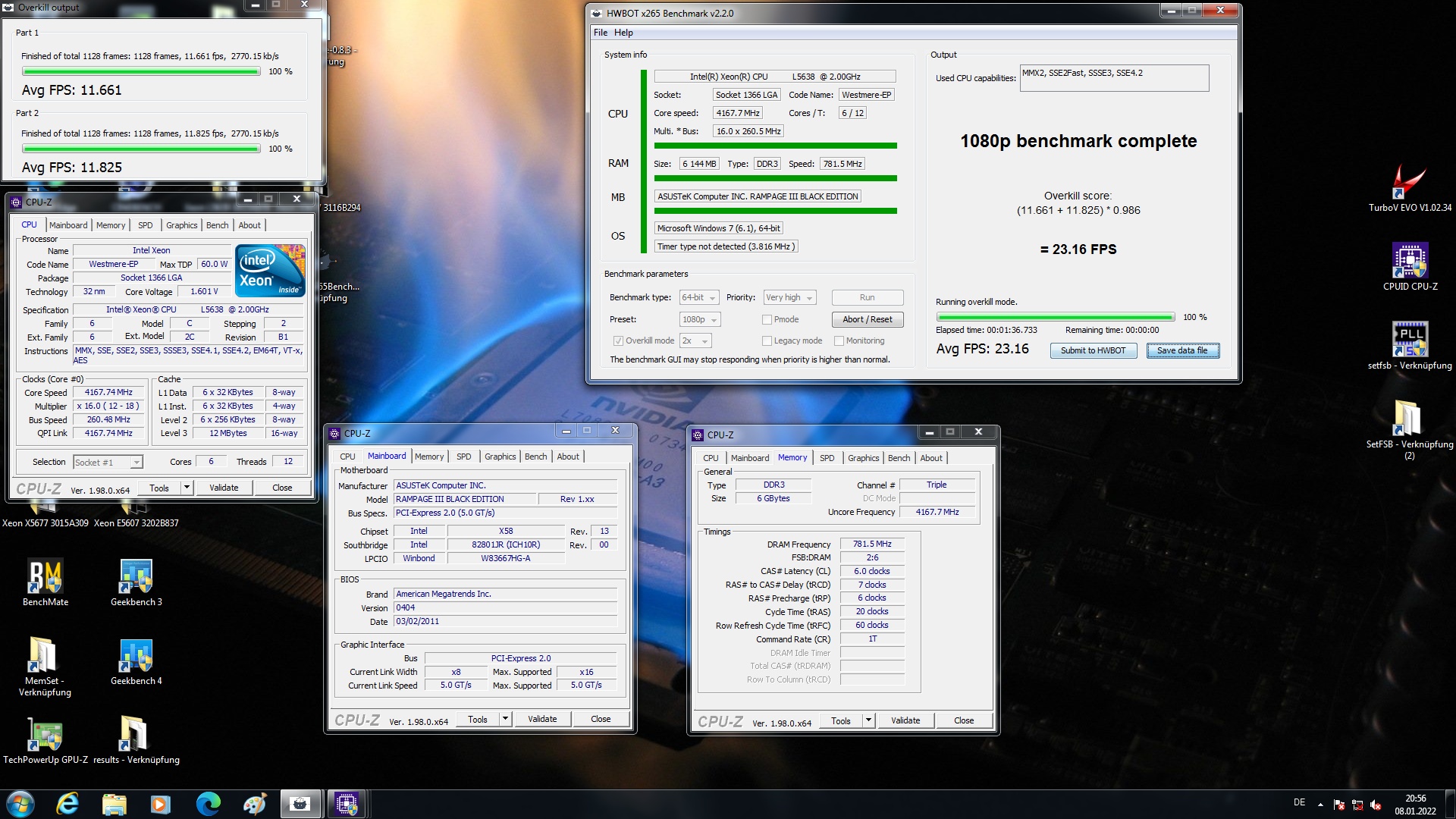This screenshot has height=819, width=1456.
Task: Open Preset 1080p dropdown
Action: 698,320
